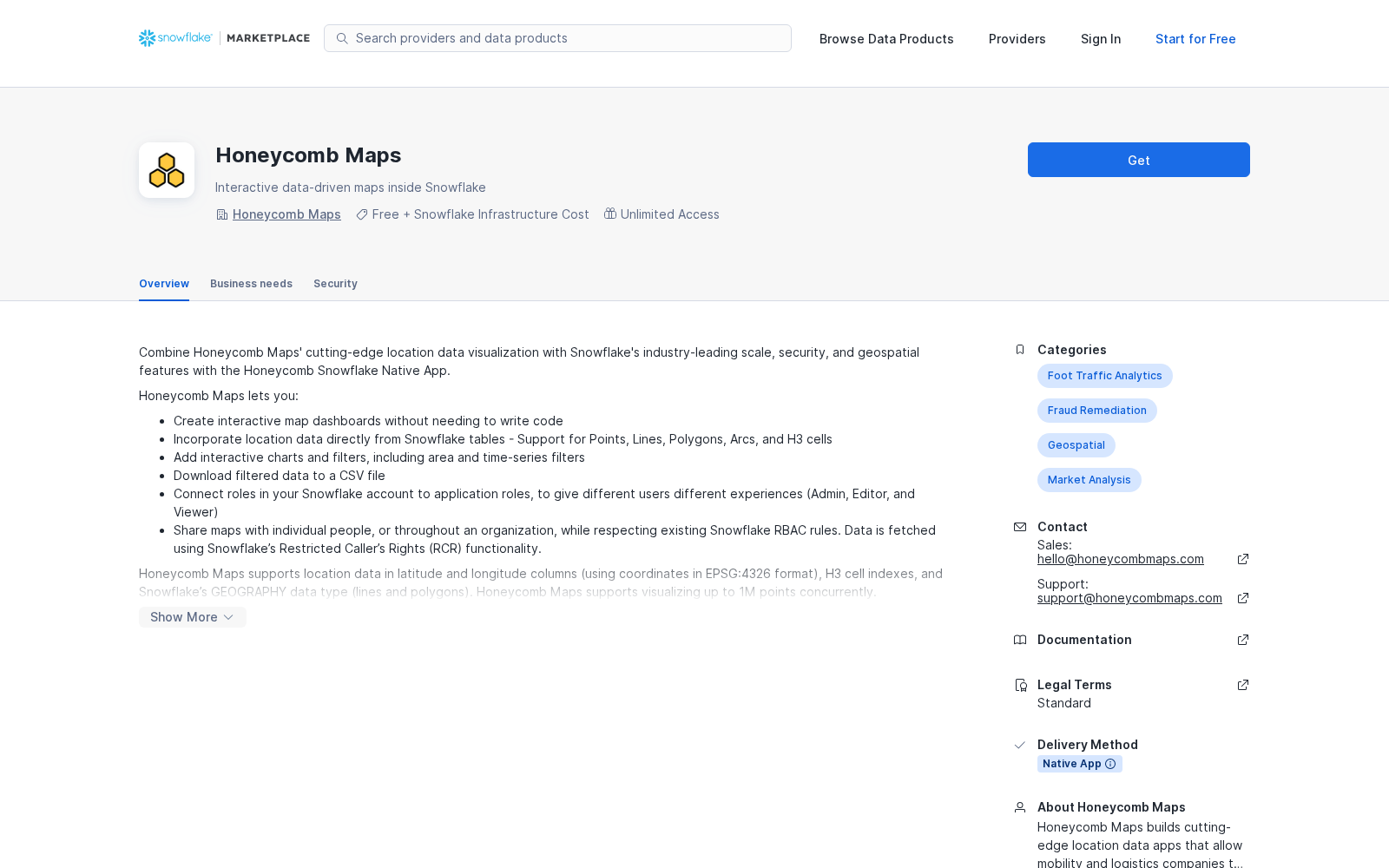Open external link icon for sales email
The image size is (1389, 868).
(x=1243, y=559)
